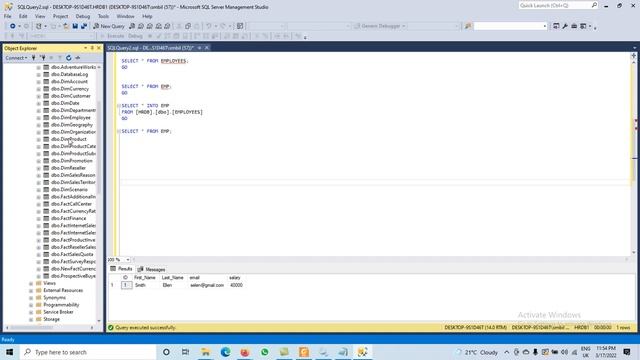Open the Window menu

[x=125, y=16]
